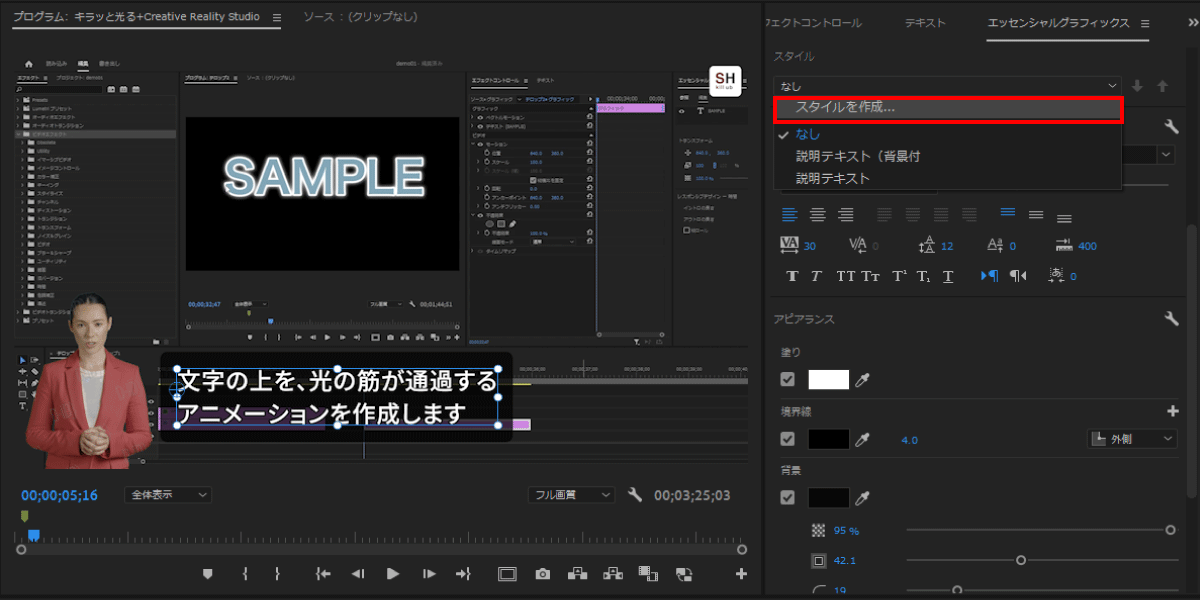Open the panel menu beside エッセンシャルグラフィックス
This screenshot has height=600, width=1200.
pyautogui.click(x=1145, y=23)
